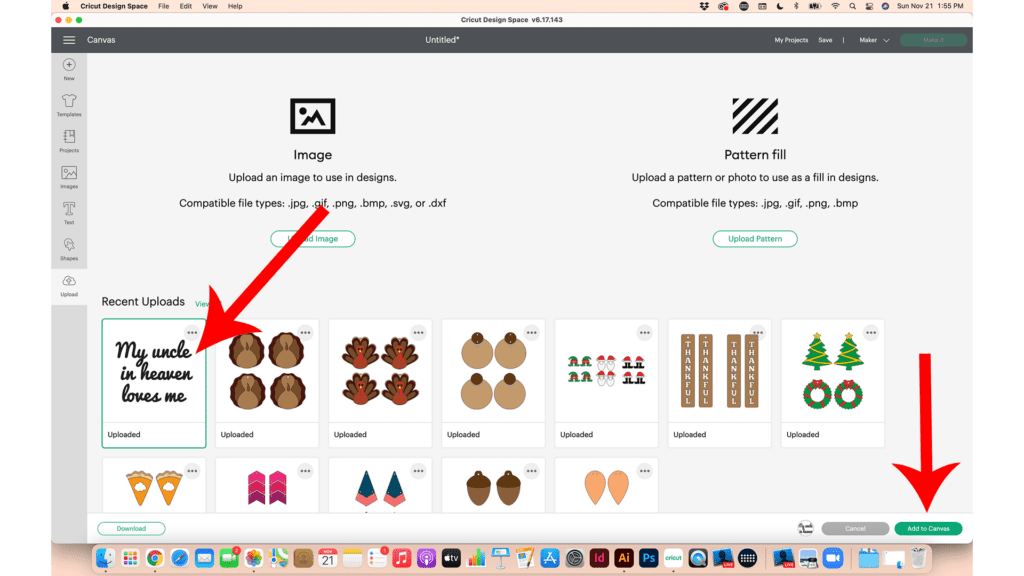Select the pumpkin pie slices upload
The image size is (1024, 576).
pos(154,486)
